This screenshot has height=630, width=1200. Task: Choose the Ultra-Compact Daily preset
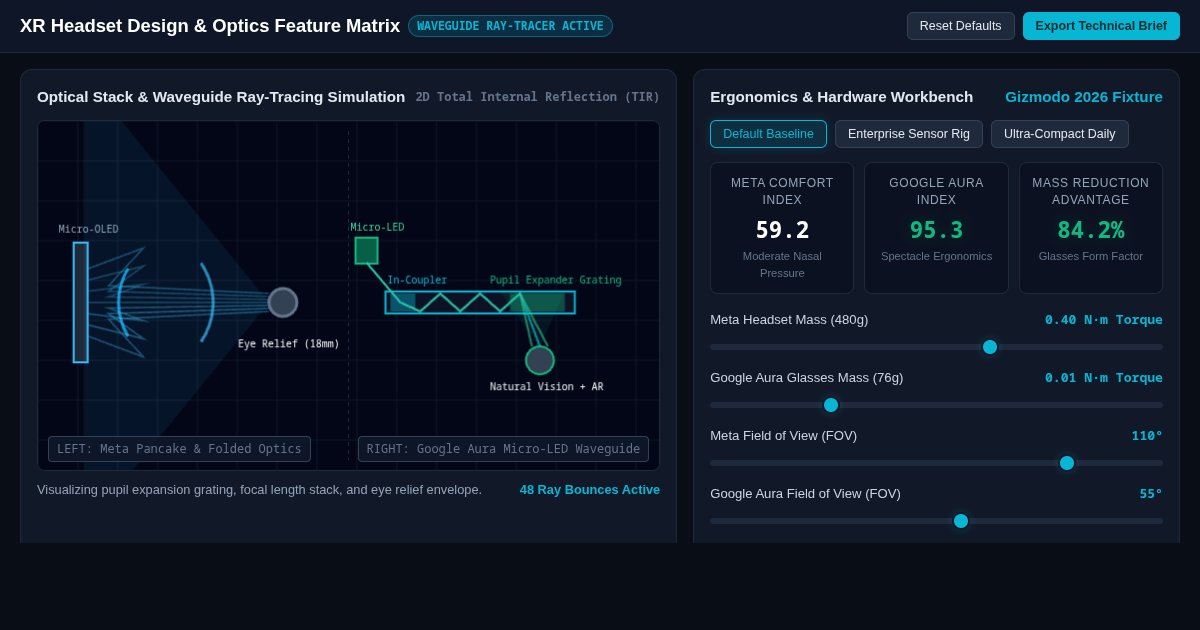pos(1059,134)
